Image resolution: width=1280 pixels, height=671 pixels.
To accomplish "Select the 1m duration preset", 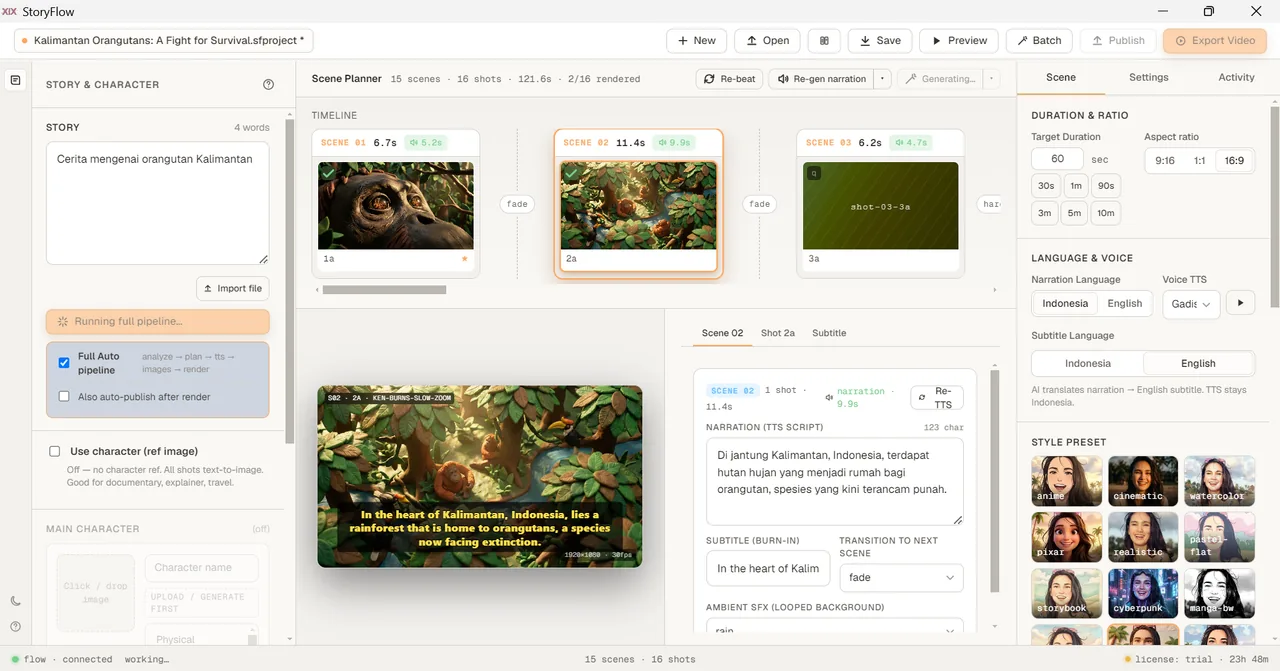I will point(1076,186).
